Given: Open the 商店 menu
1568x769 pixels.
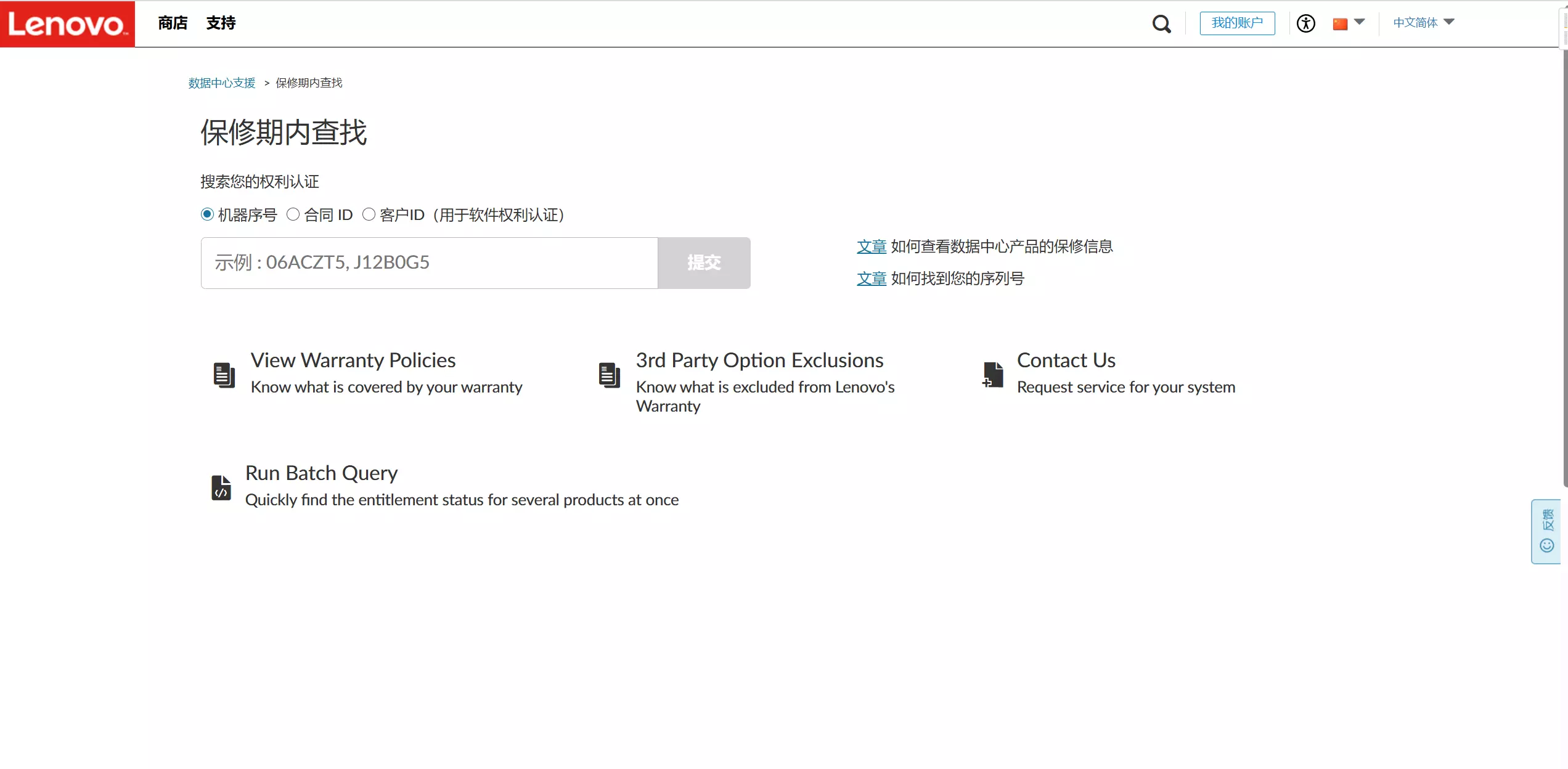Looking at the screenshot, I should pos(173,23).
